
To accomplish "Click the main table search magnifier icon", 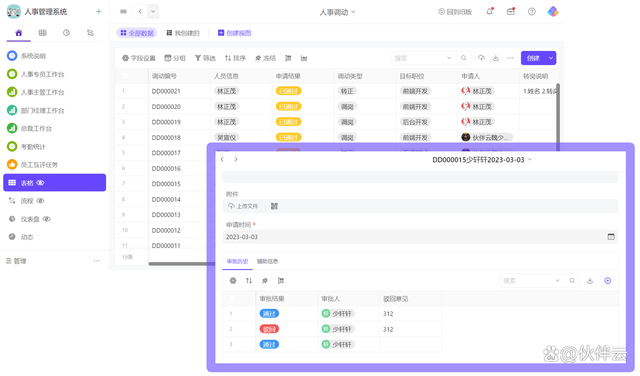I will point(464,58).
